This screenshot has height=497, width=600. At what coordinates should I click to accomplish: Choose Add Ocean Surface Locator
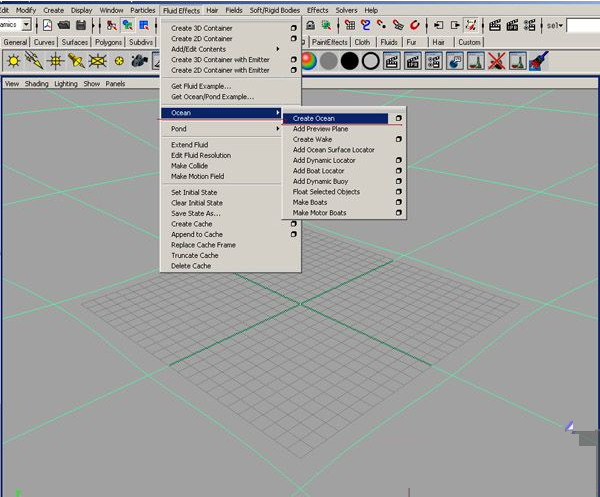click(334, 150)
